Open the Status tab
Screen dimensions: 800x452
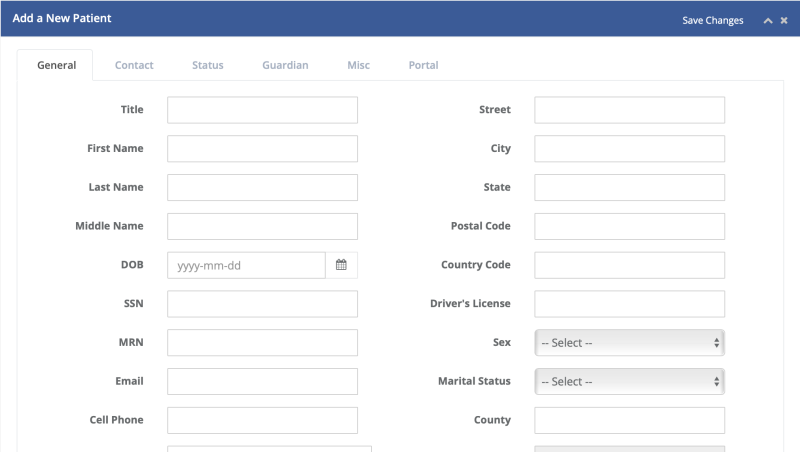coord(208,65)
